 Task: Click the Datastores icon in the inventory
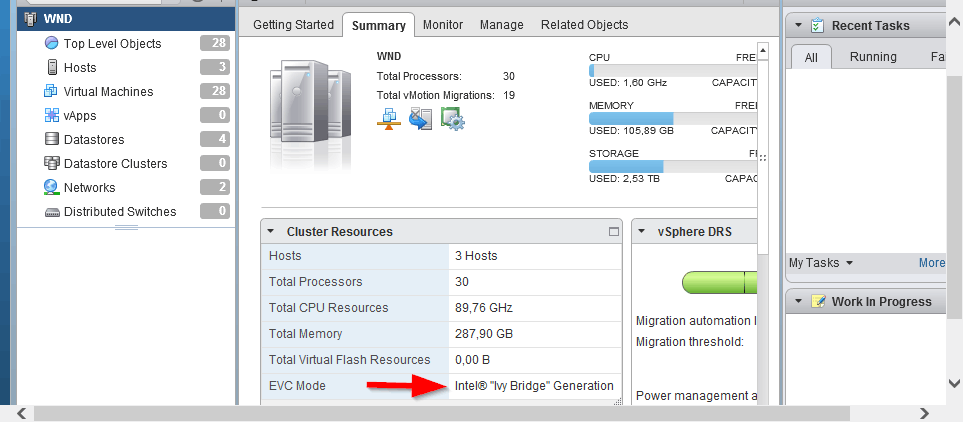click(x=52, y=140)
